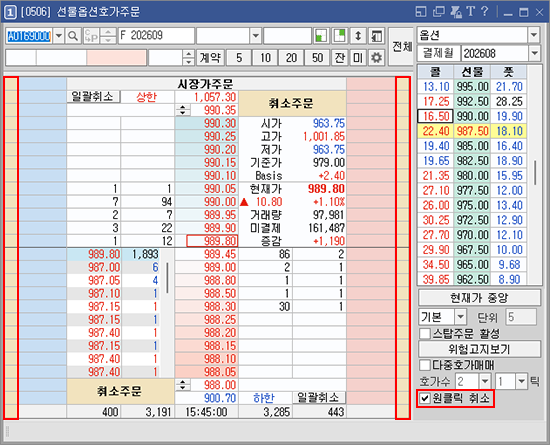Click the C/P call-put toggle icon
The height and width of the screenshot is (445, 550).
point(91,36)
